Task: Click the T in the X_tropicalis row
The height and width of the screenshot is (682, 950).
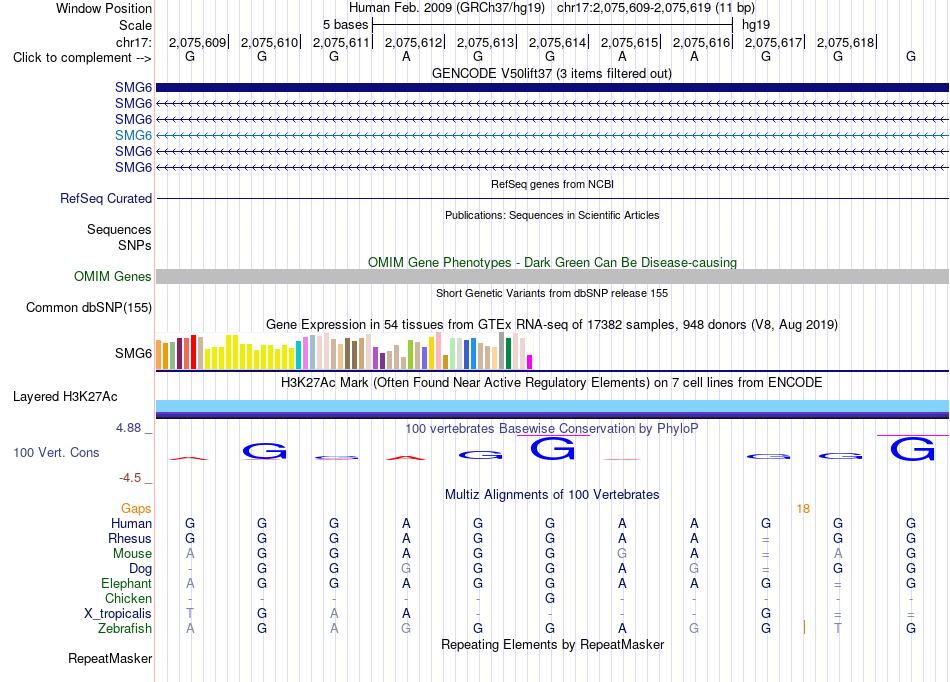Action: [x=190, y=614]
